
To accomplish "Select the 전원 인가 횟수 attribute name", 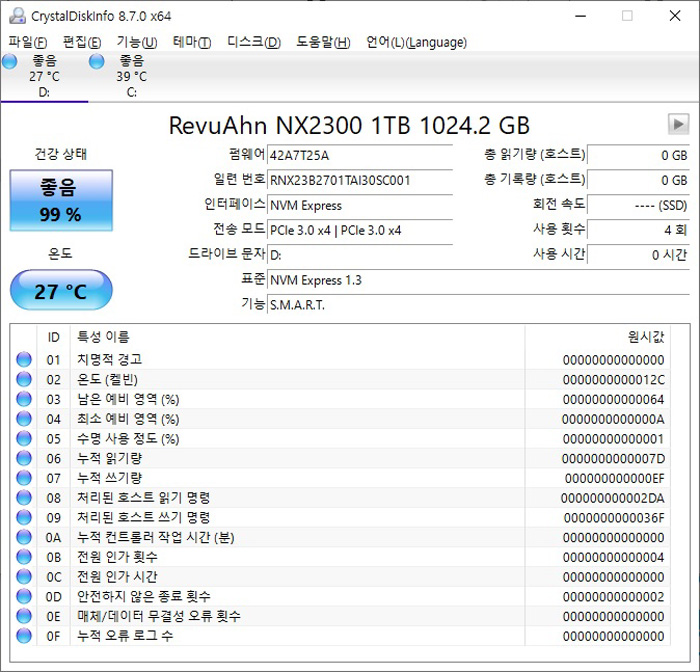I will (117, 557).
